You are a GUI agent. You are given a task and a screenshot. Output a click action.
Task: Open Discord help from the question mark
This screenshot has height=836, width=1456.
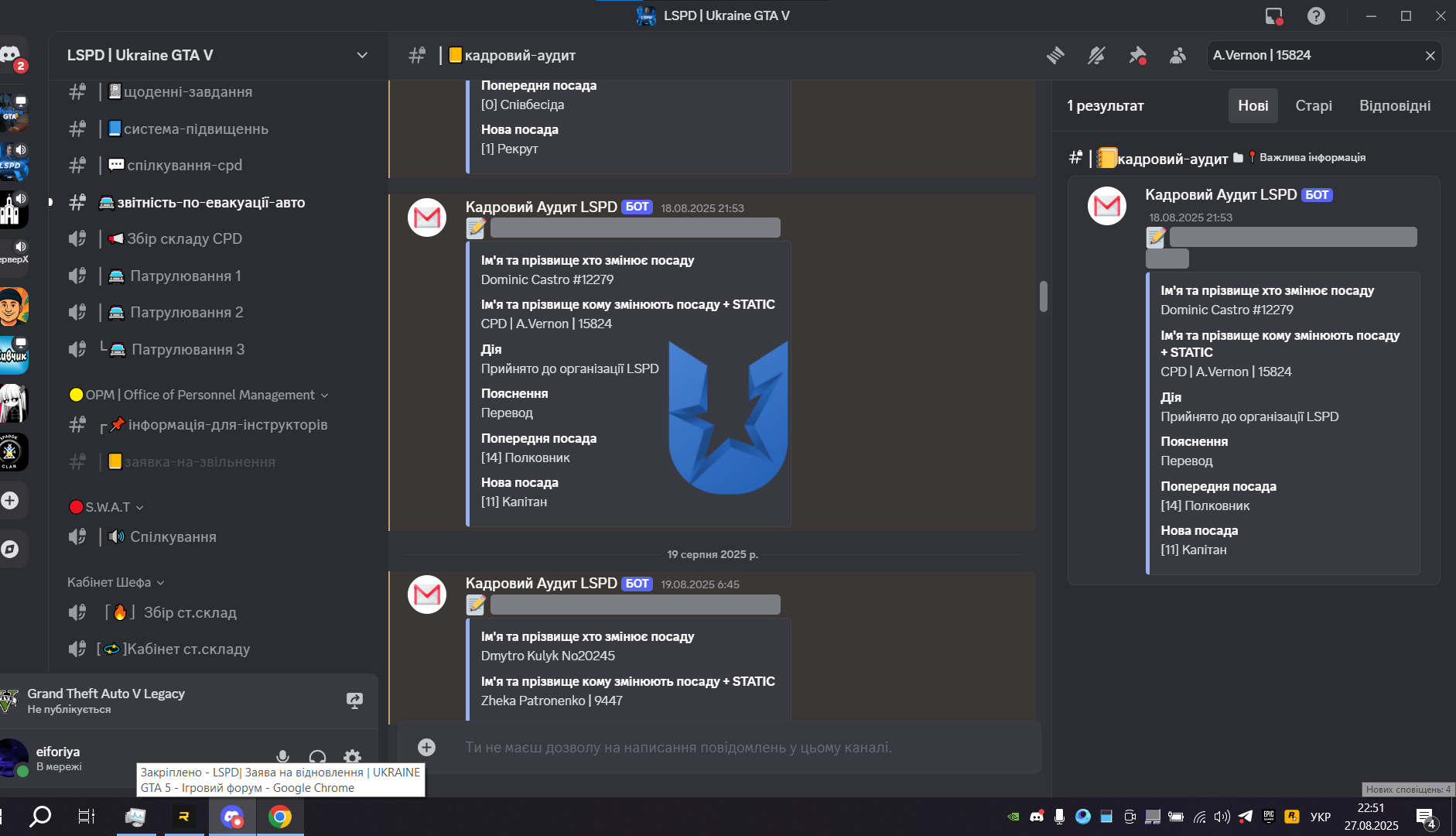pyautogui.click(x=1316, y=15)
